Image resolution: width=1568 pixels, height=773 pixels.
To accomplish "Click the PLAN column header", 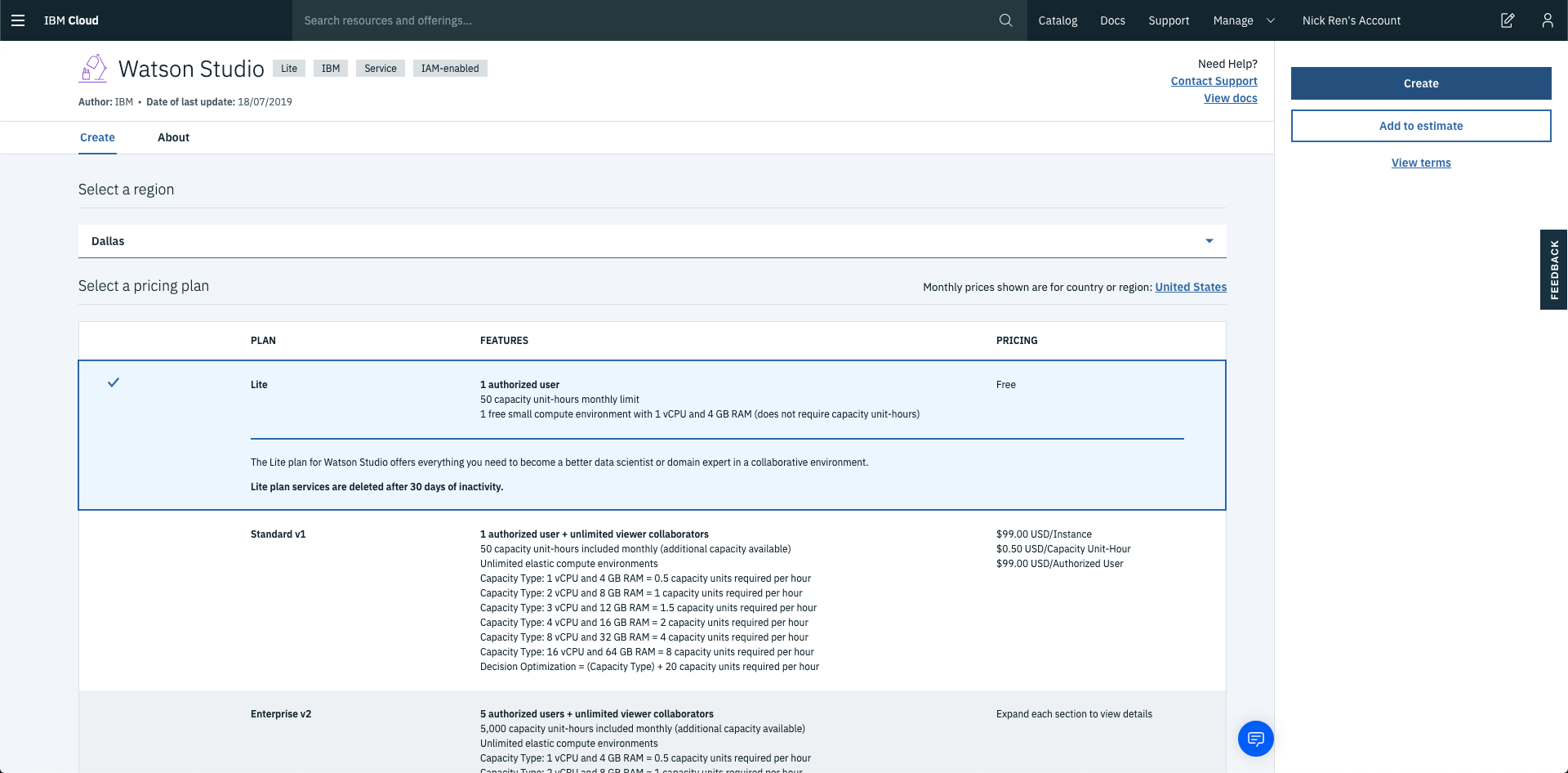I will pyautogui.click(x=263, y=341).
